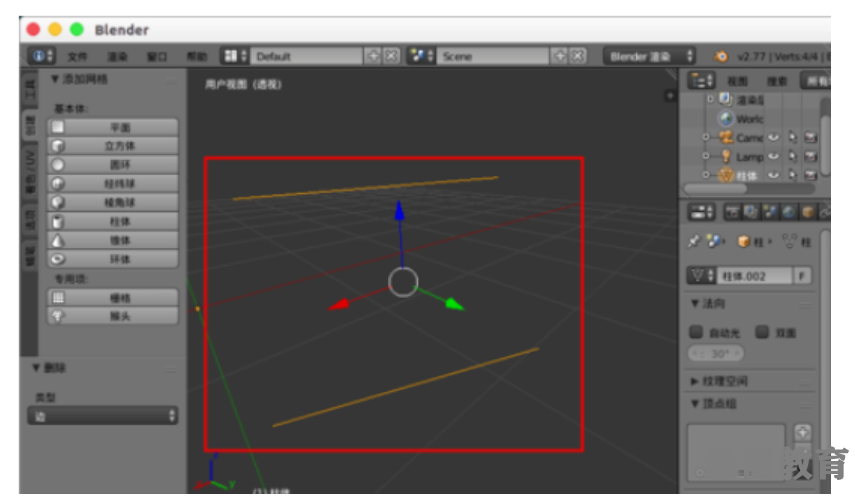Click the torus (环体) primitive icon
This screenshot has width=855, height=503.
pos(58,259)
